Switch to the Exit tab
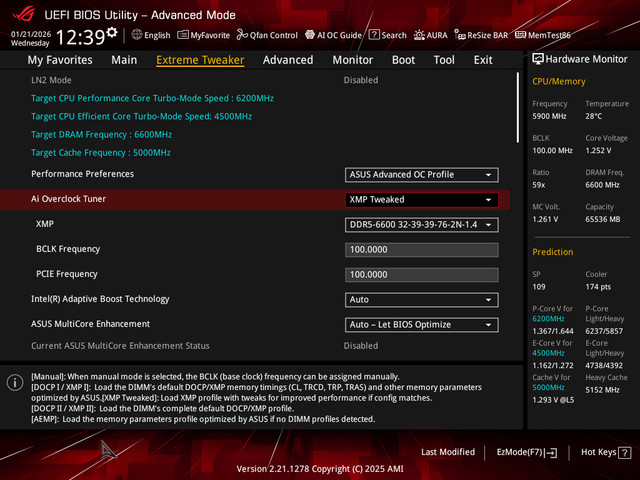The width and height of the screenshot is (640, 480). click(483, 60)
